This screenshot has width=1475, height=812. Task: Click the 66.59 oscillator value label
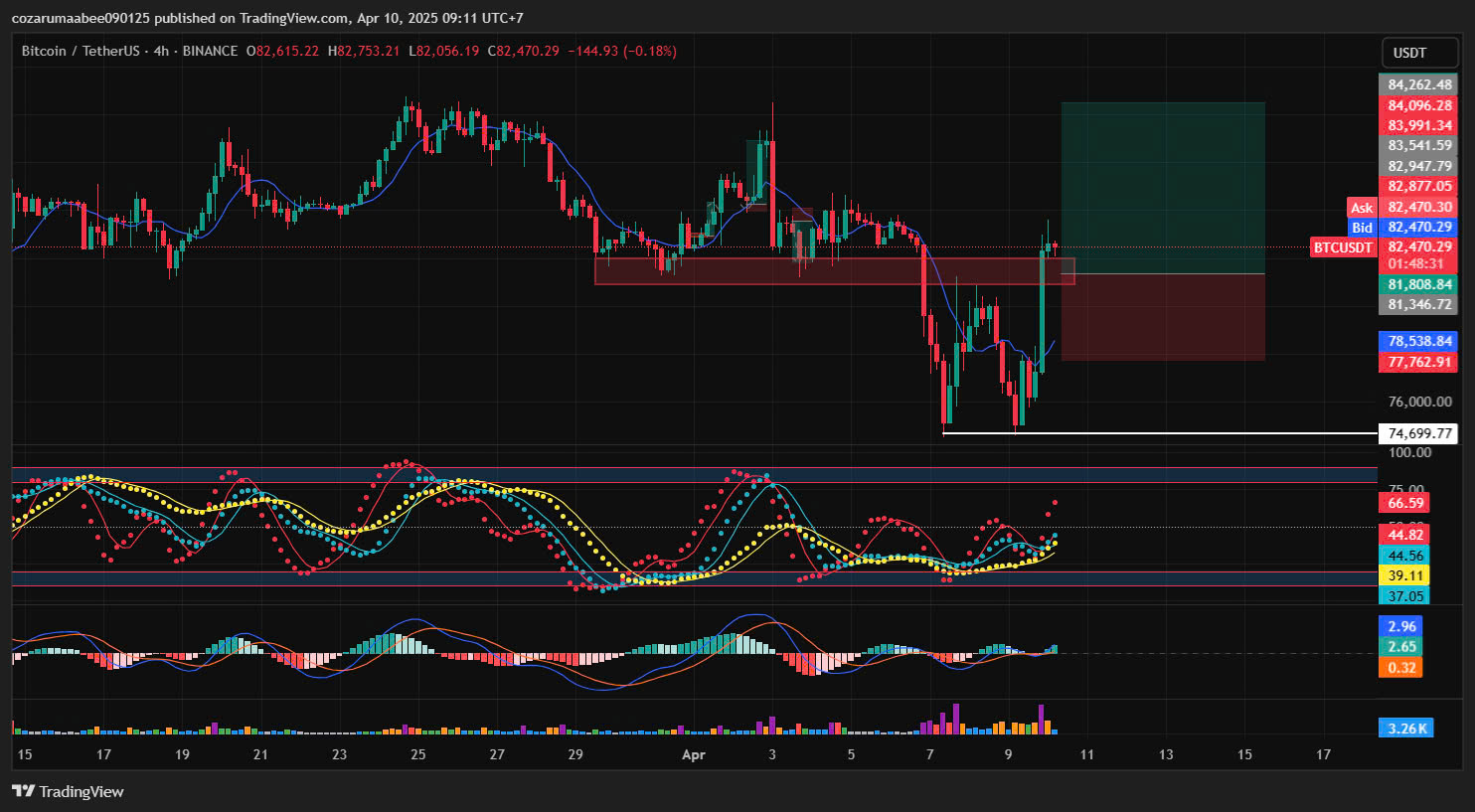coord(1405,503)
